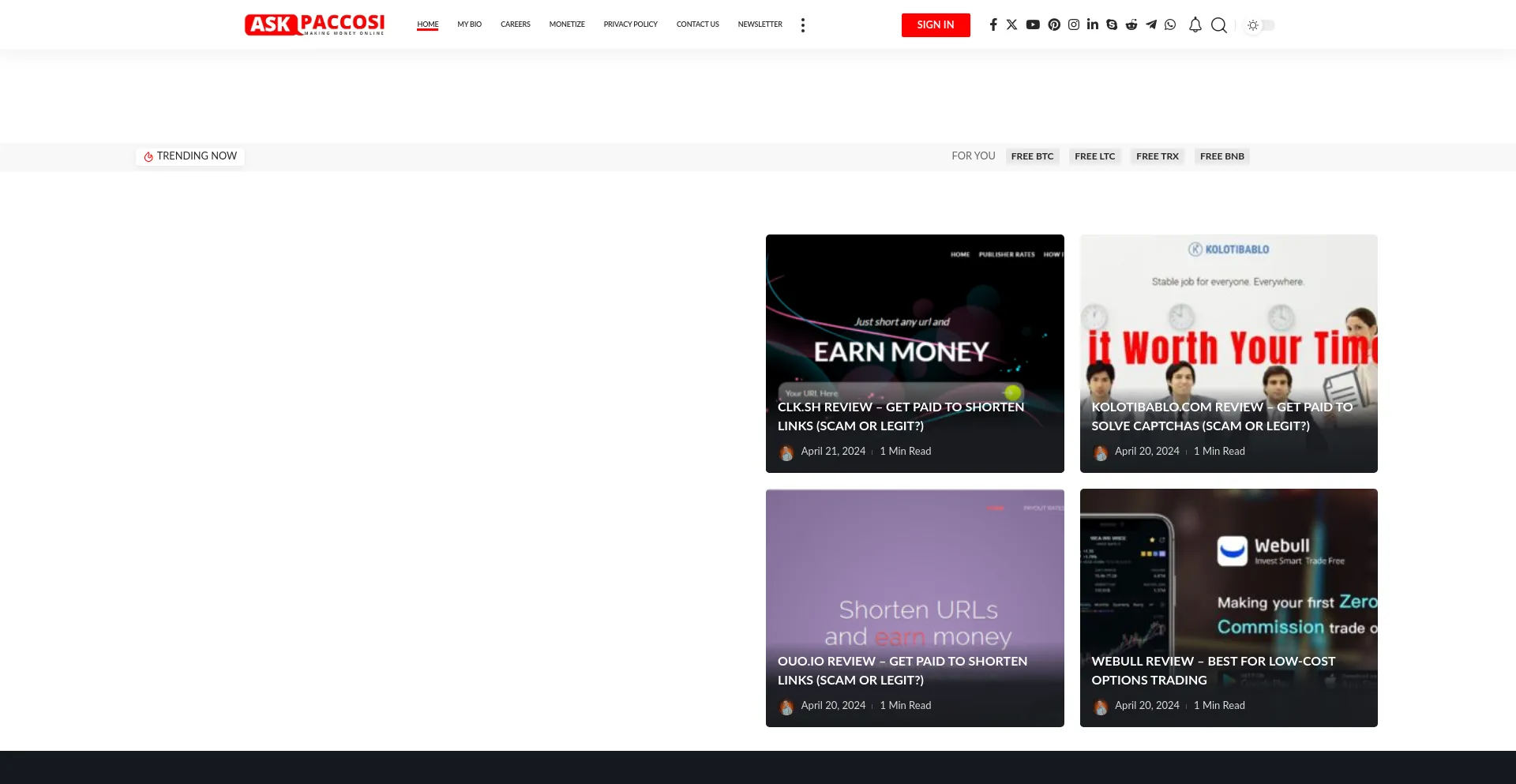Click author avatar on Kolotibablo post
The height and width of the screenshot is (784, 1516).
pos(1101,452)
